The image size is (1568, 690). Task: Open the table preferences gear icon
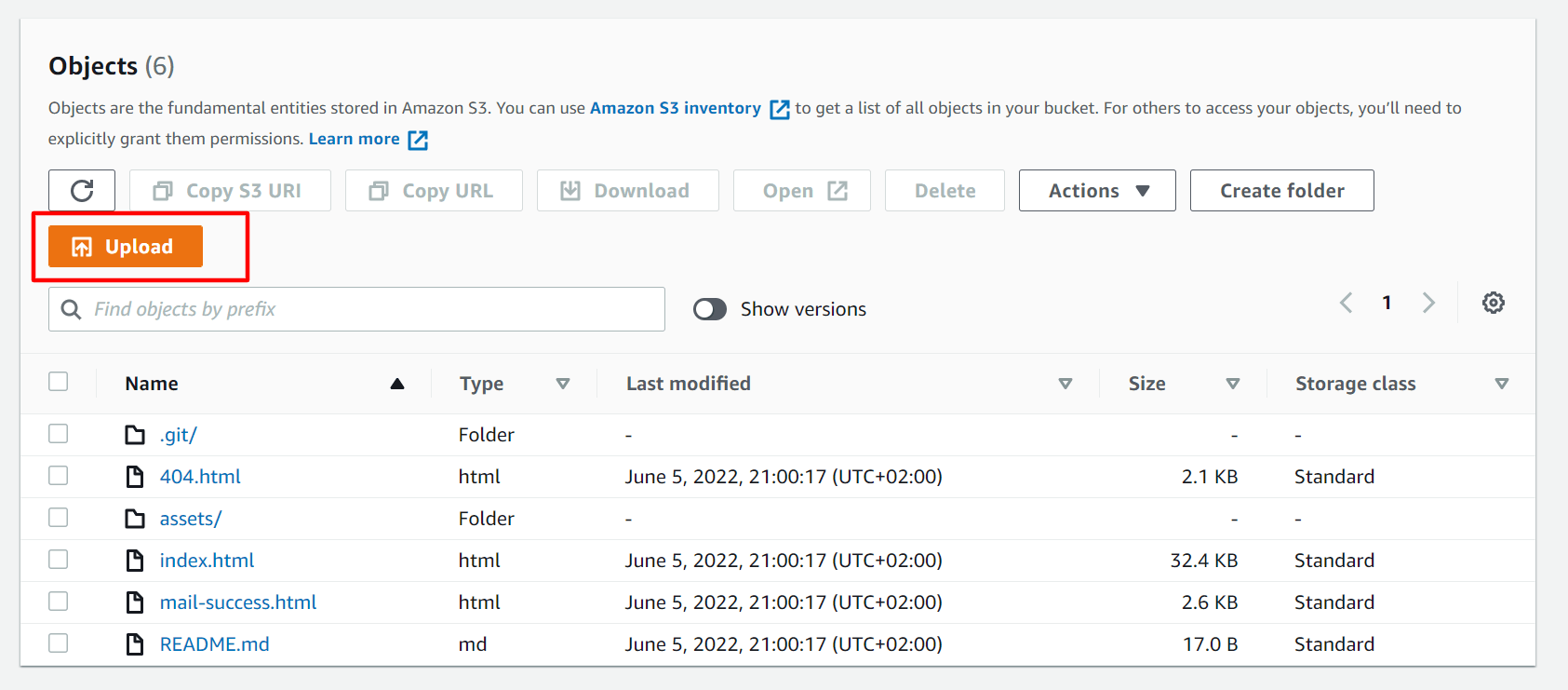tap(1493, 303)
